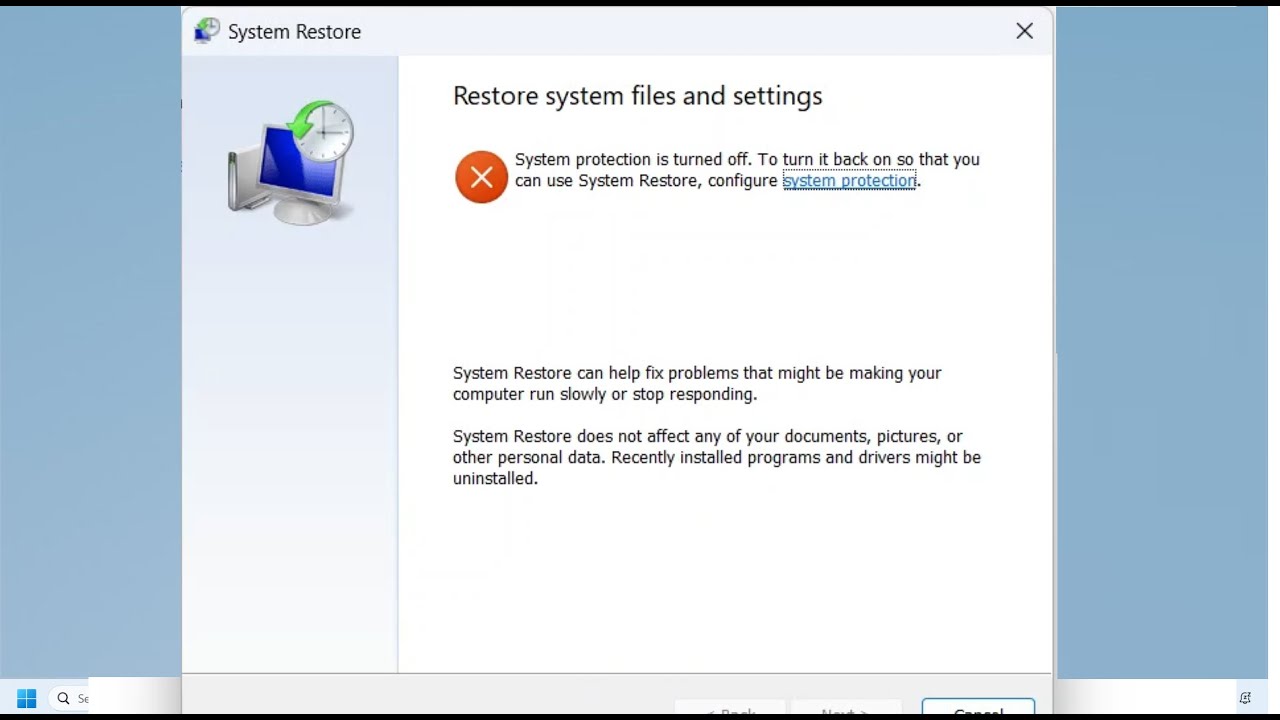The width and height of the screenshot is (1280, 720).
Task: Click the 'System Restore can help fix problems' paragraph
Action: pyautogui.click(x=697, y=383)
